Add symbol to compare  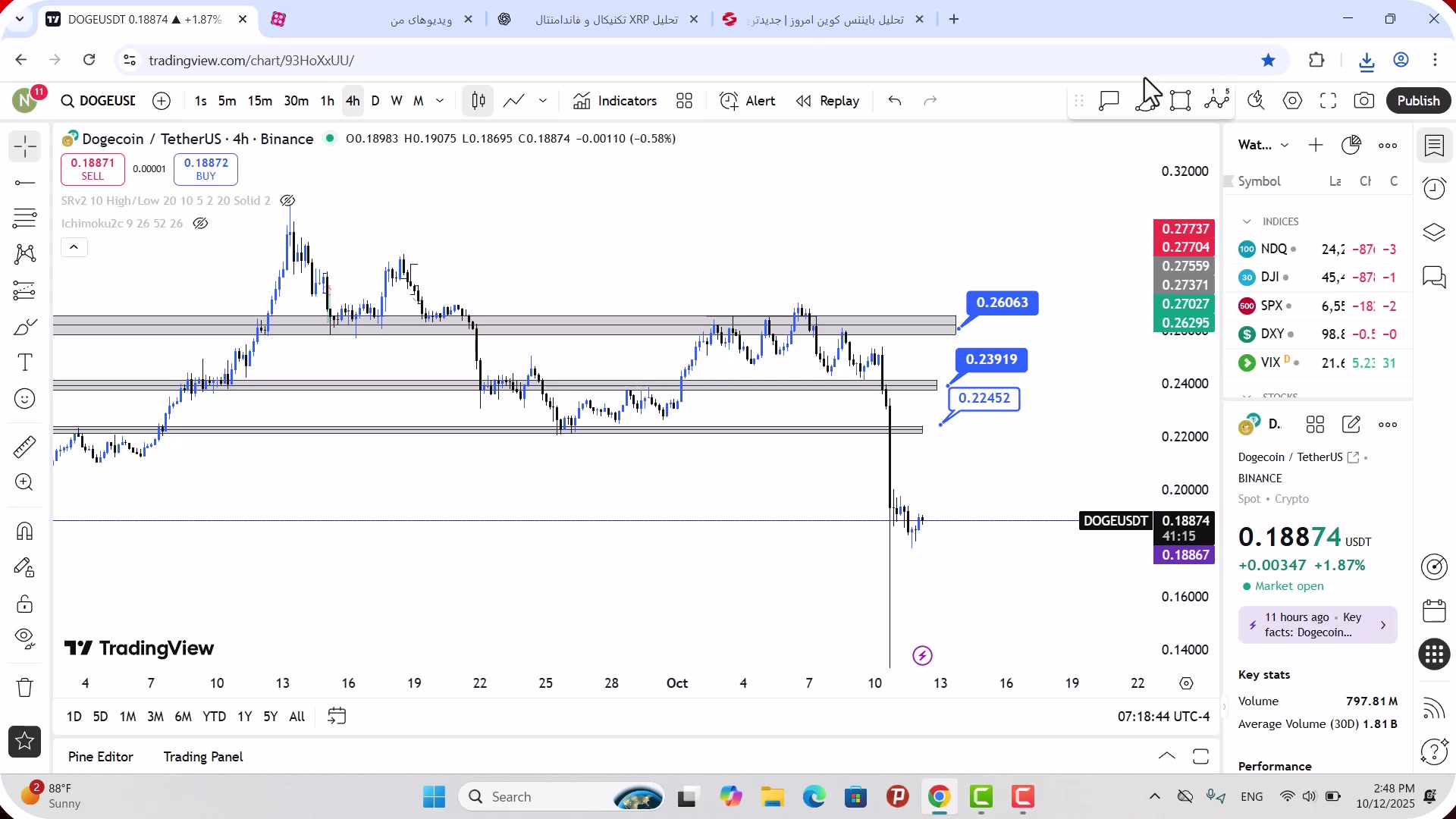coord(162,101)
